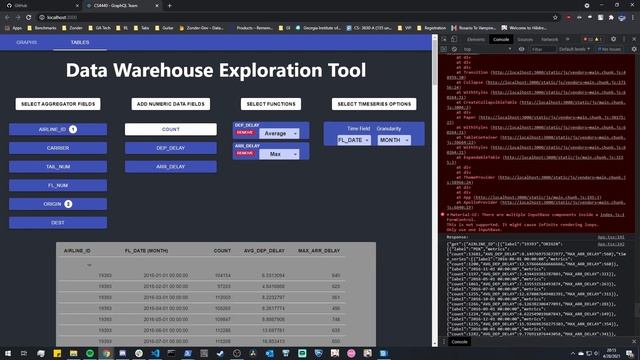Toggle the TAIL_NUM aggregator field
Screen dimensions: 640x360
point(58,167)
